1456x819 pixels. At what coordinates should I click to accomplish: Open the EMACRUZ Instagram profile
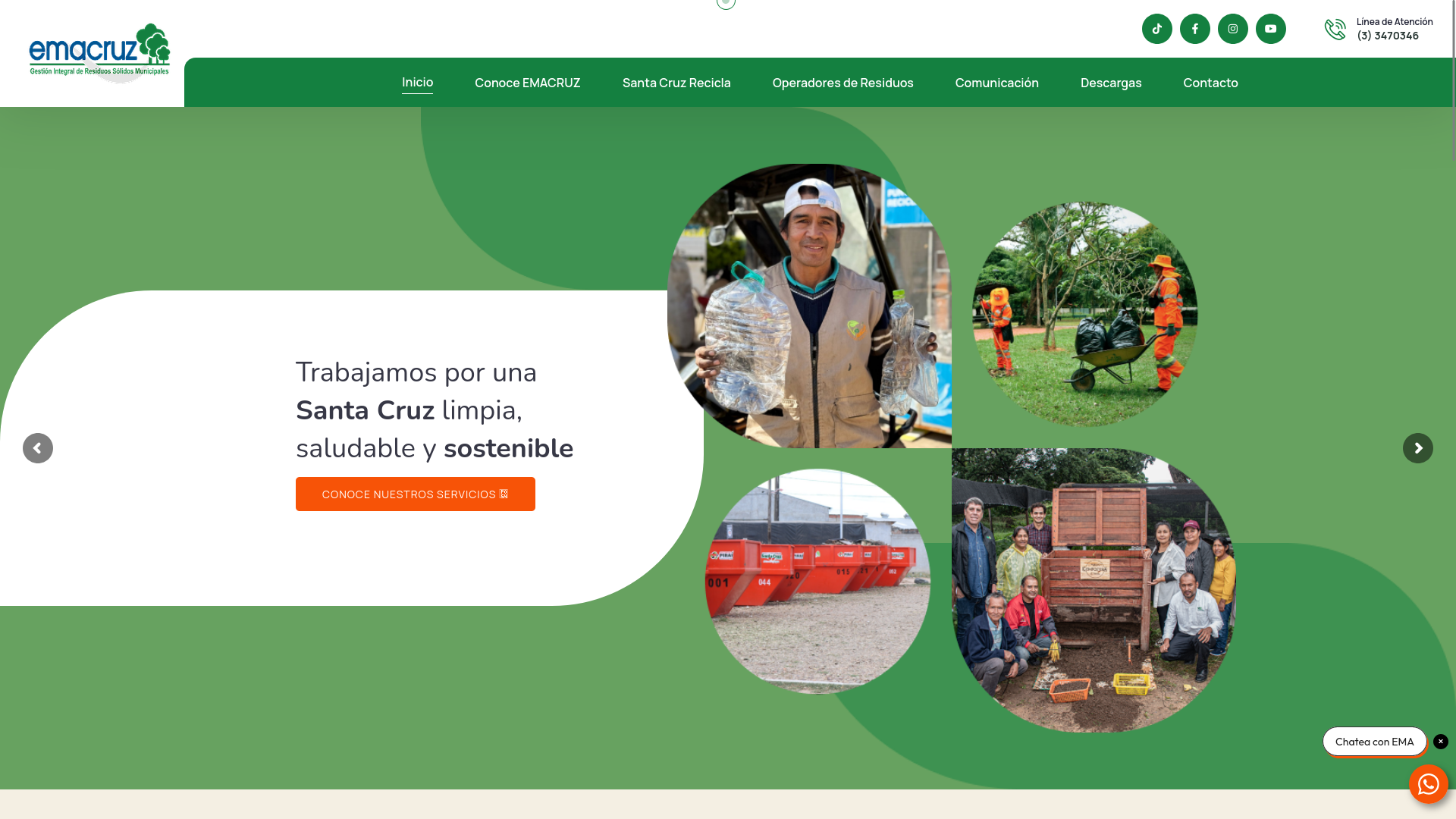click(1232, 29)
